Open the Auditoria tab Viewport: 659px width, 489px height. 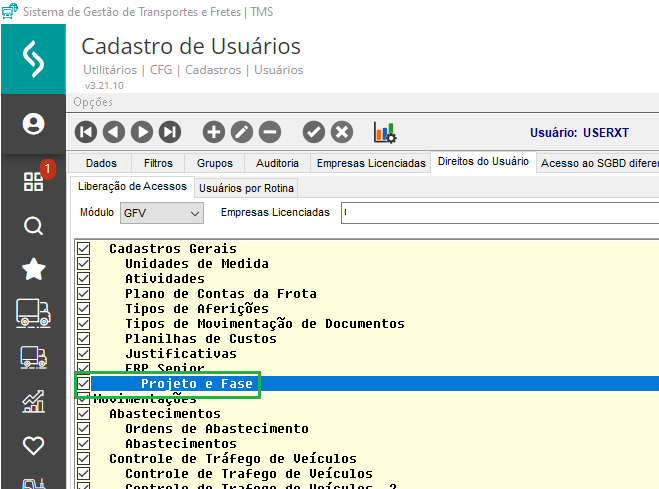coord(277,163)
